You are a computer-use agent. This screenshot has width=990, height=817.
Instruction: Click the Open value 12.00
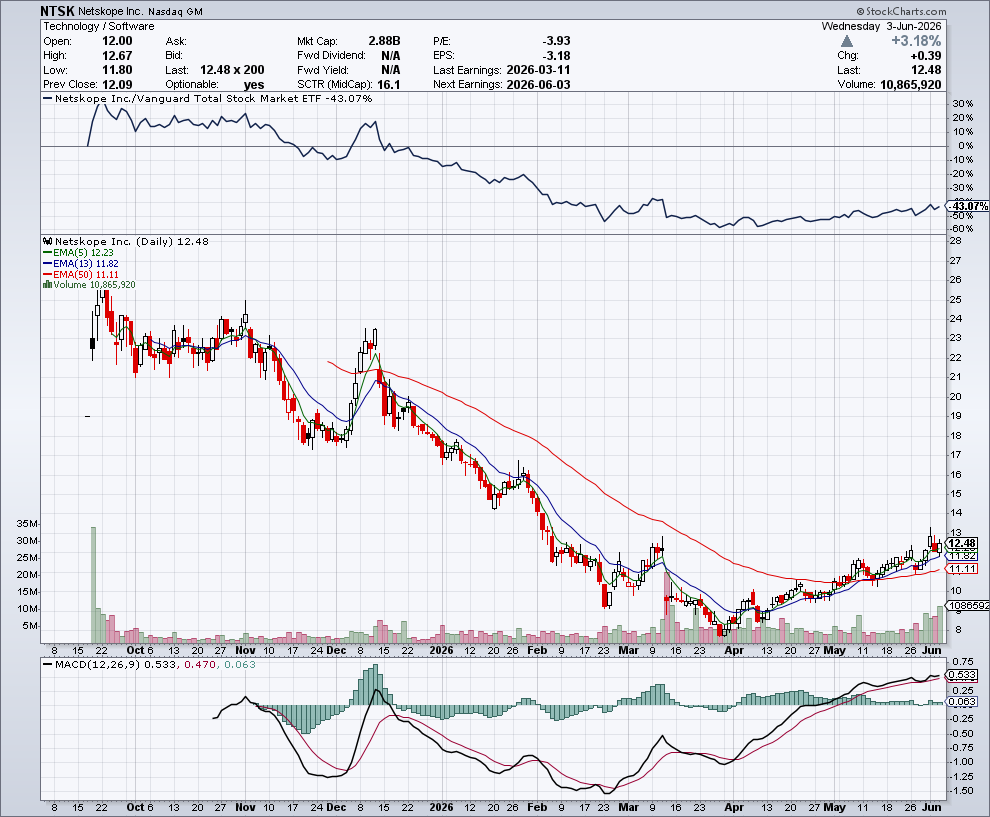pyautogui.click(x=117, y=41)
